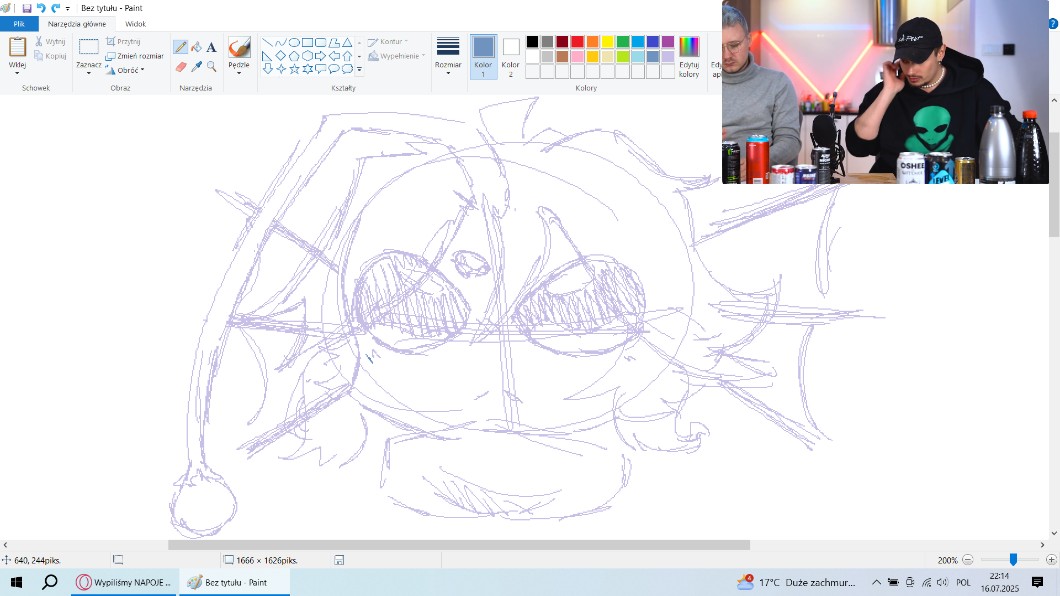
Task: Open the Pędzle brushes dropdown
Action: [x=239, y=70]
